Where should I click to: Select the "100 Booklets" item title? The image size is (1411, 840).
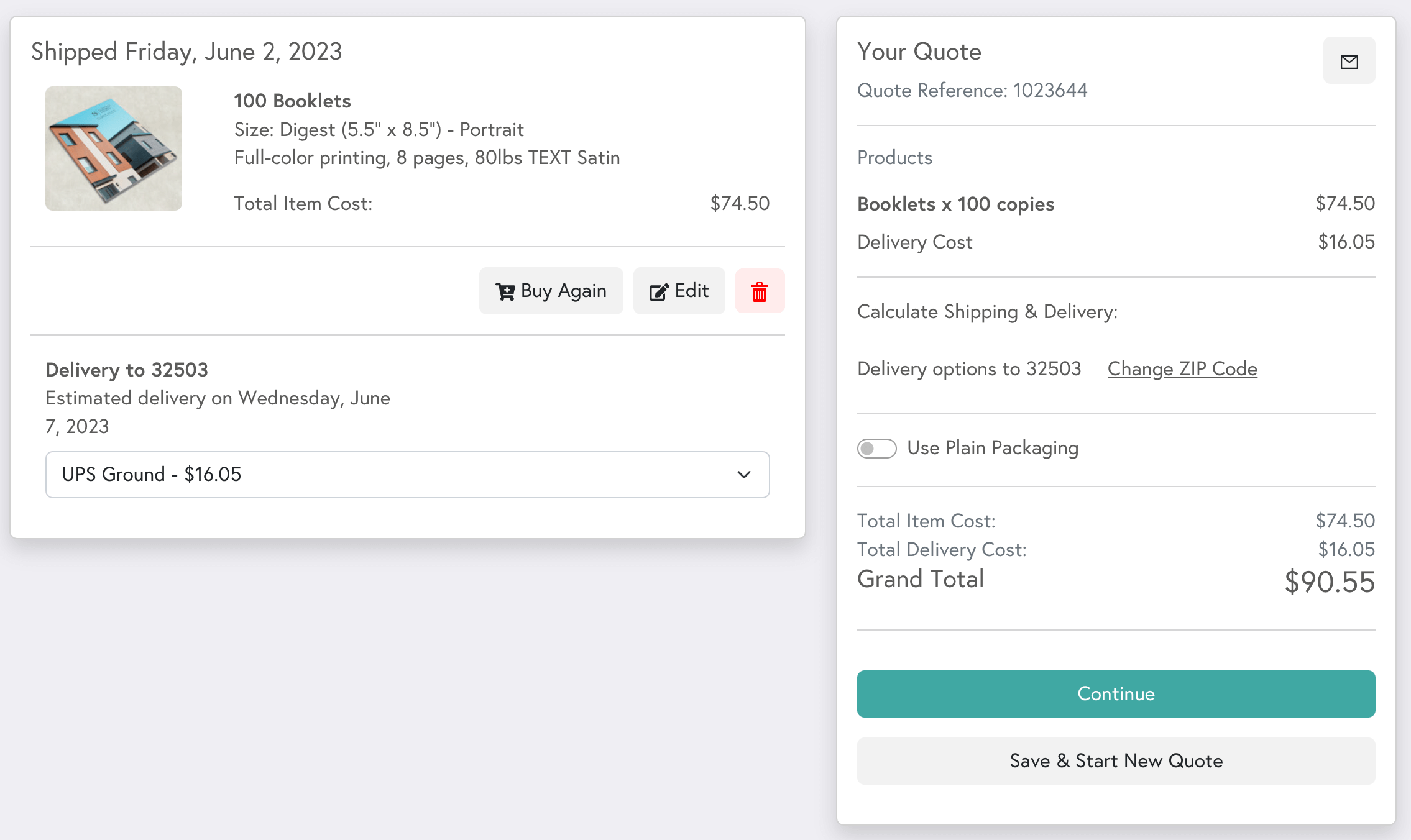tap(292, 101)
